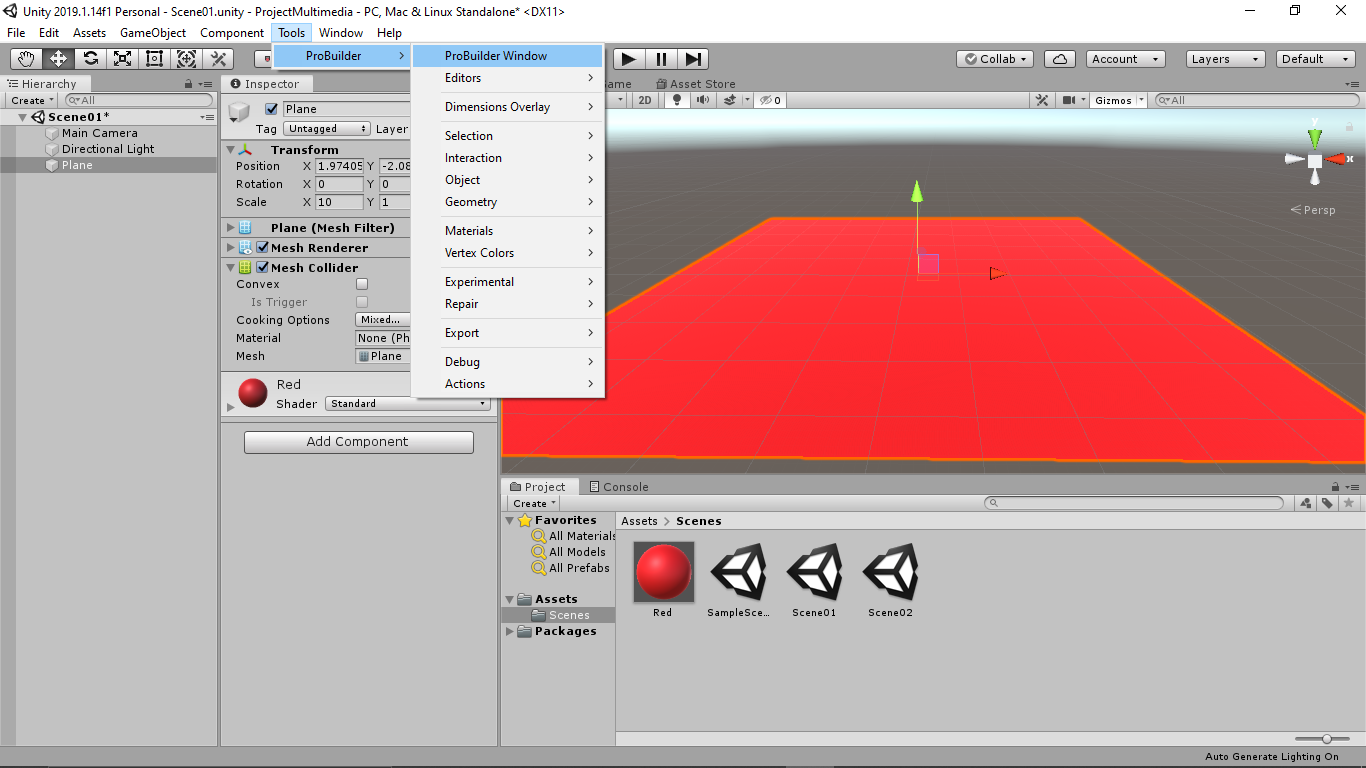Enable the Convex checkbox
Screen dimensions: 1366x768
pyautogui.click(x=362, y=284)
